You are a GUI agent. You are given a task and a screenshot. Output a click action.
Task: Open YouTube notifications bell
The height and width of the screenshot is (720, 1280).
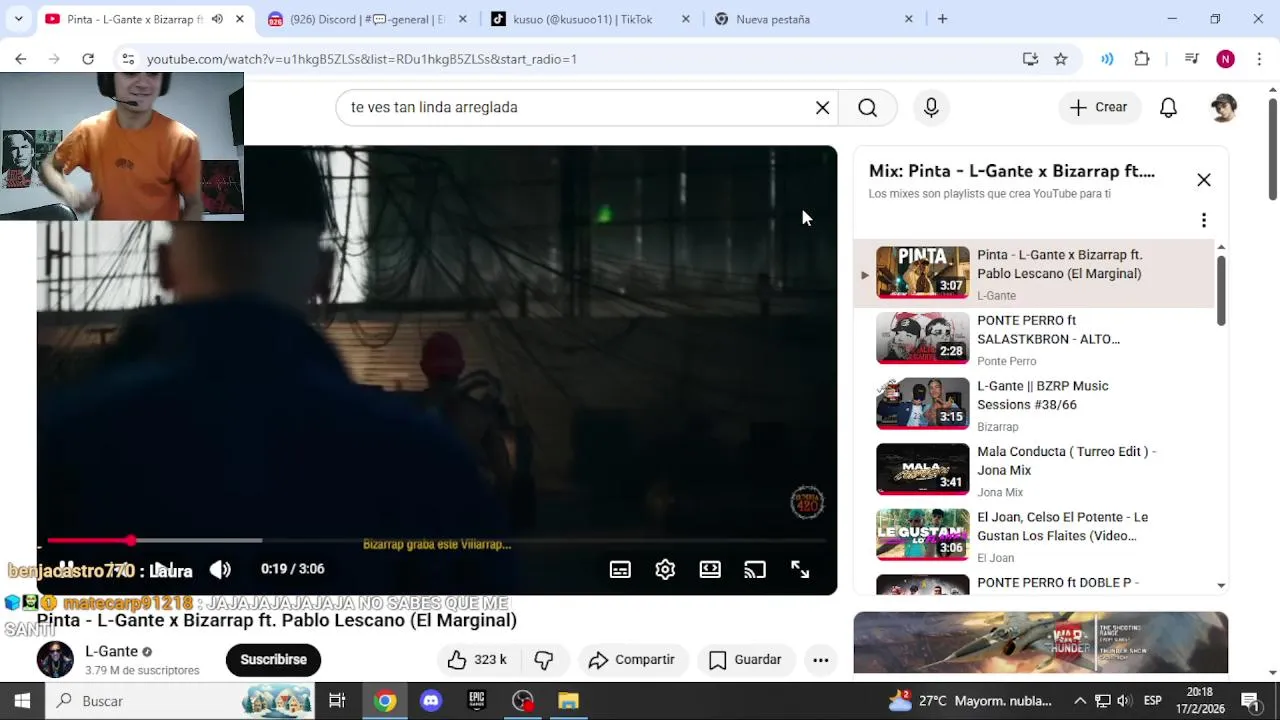click(1168, 107)
